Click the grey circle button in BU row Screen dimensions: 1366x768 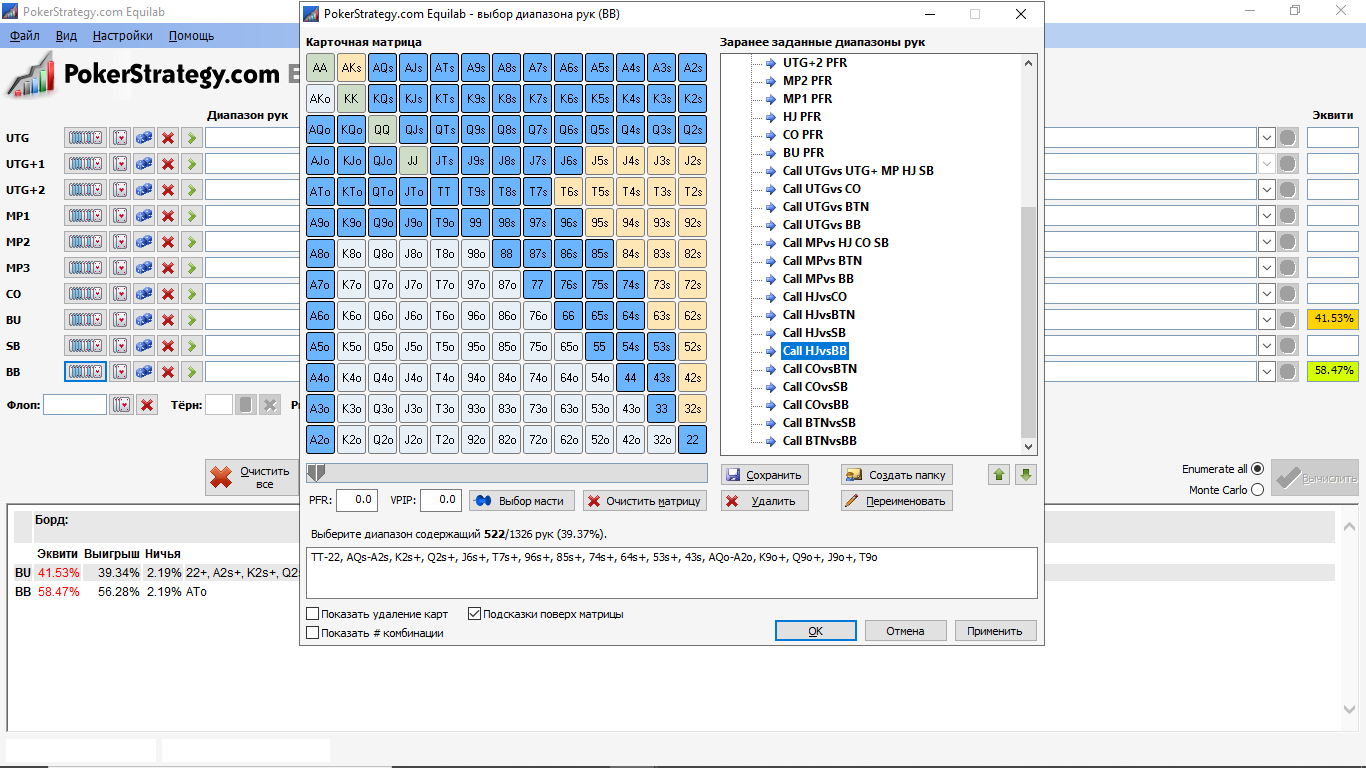pos(1288,320)
